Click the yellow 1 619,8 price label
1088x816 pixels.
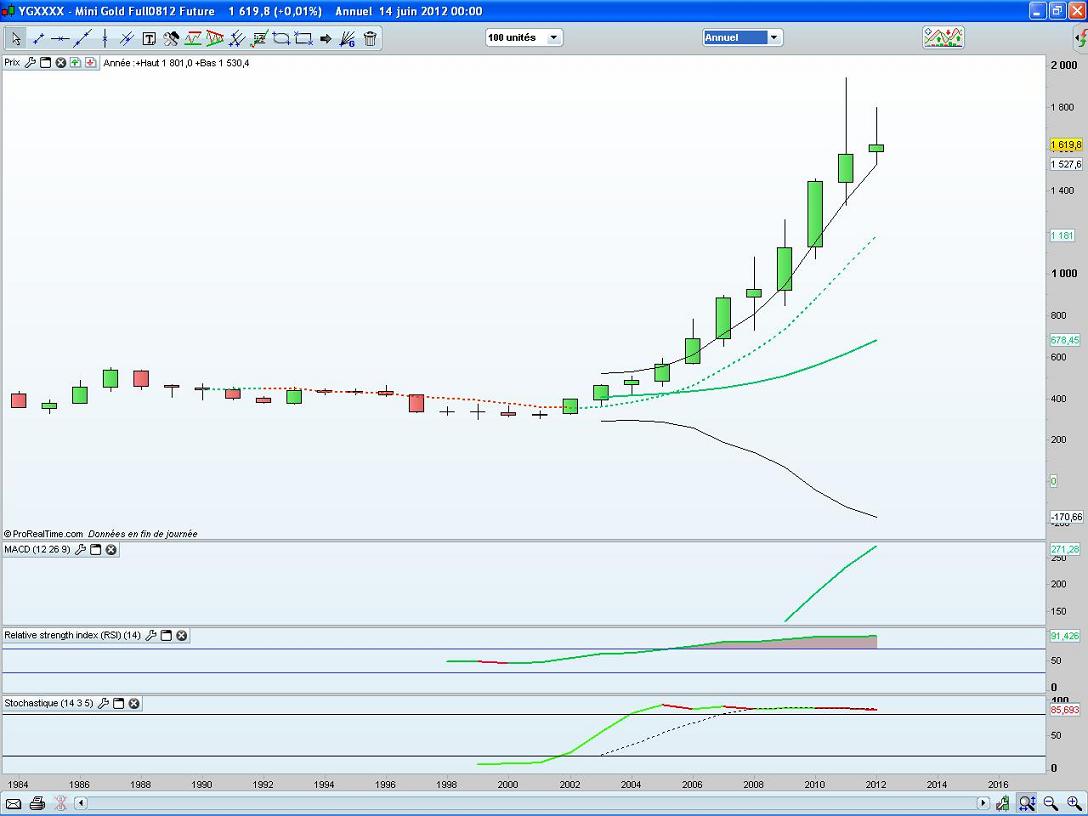[1066, 145]
